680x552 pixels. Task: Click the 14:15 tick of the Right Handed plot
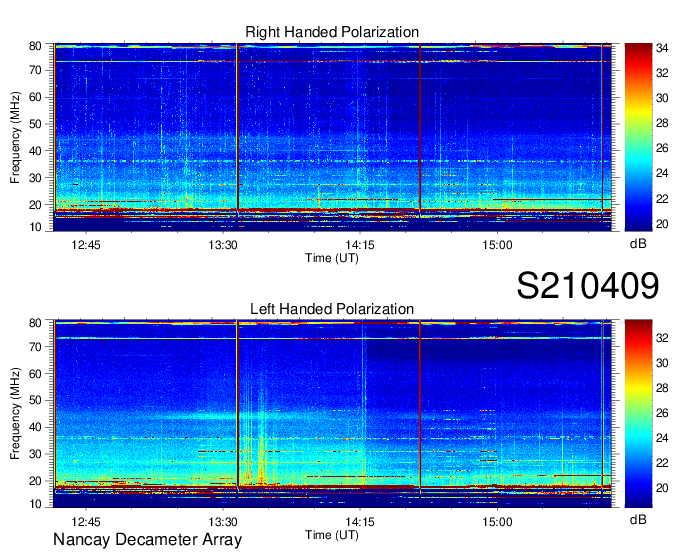tap(360, 245)
